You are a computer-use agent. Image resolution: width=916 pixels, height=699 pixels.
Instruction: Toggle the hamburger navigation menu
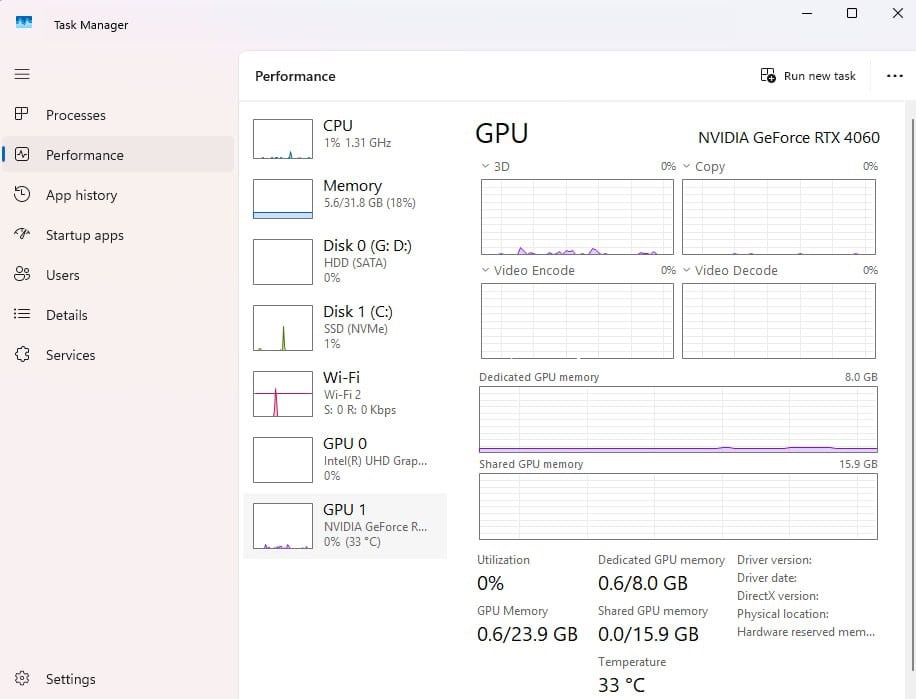(x=22, y=74)
